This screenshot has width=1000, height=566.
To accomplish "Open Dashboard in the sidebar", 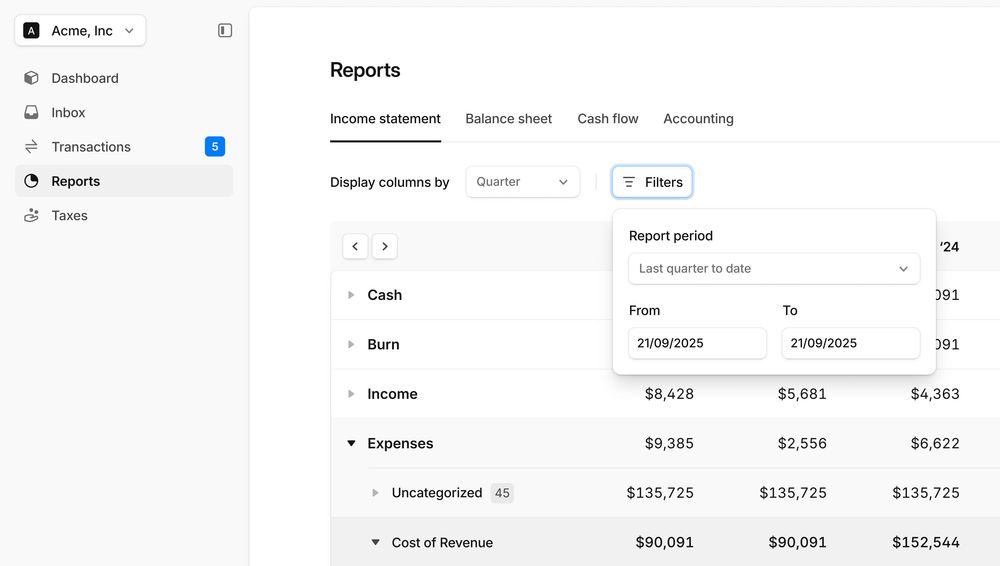I will point(124,78).
